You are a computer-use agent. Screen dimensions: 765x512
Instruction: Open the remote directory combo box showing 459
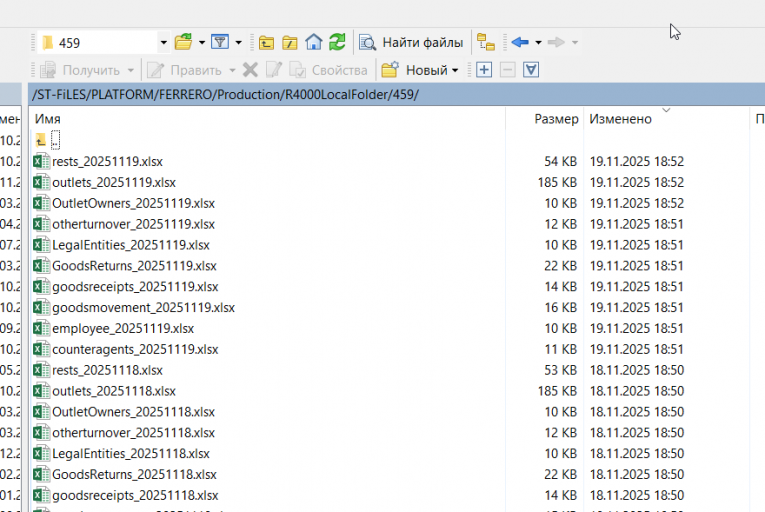coord(103,42)
